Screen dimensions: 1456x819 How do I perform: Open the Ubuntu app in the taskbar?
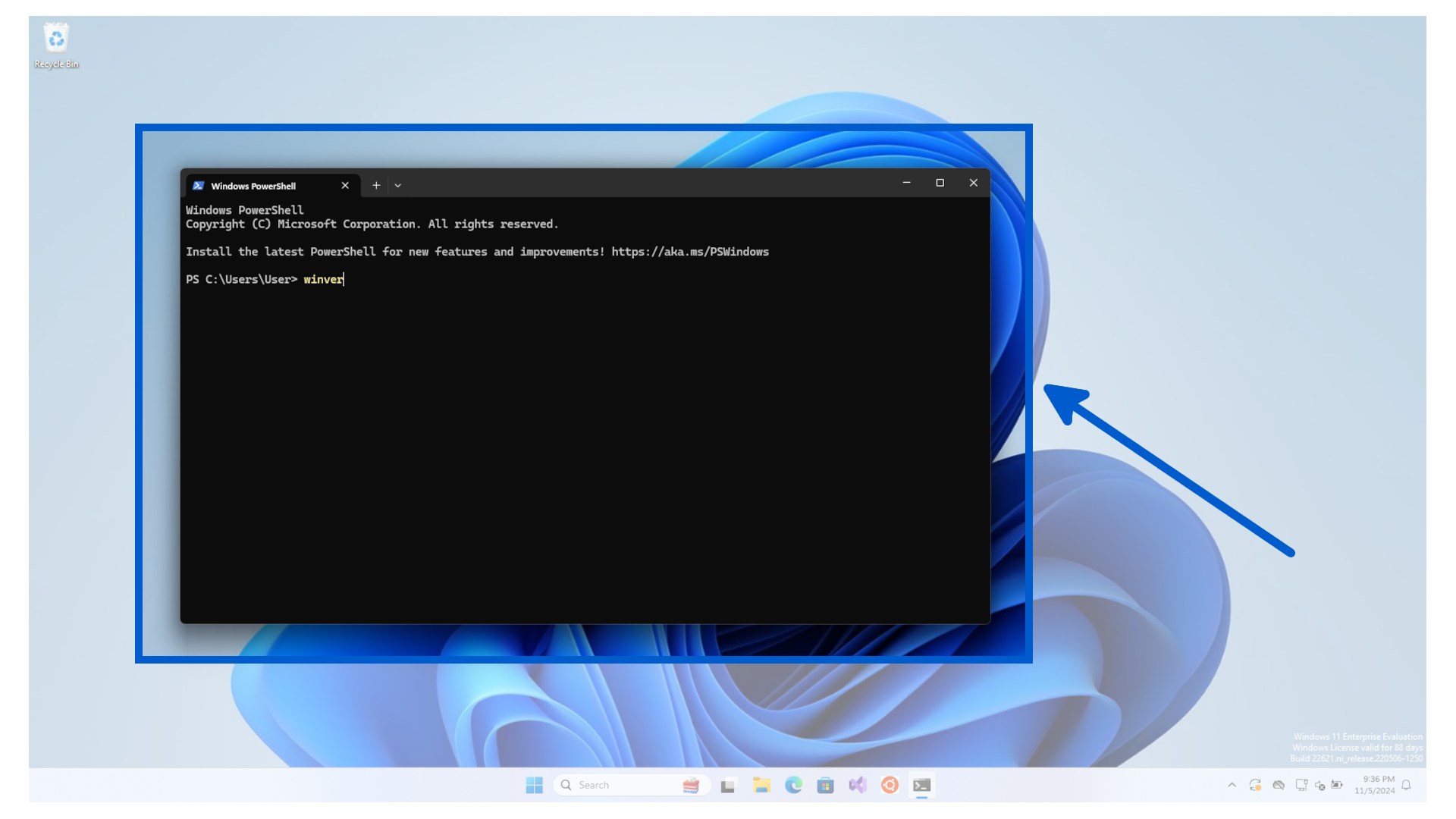[890, 785]
